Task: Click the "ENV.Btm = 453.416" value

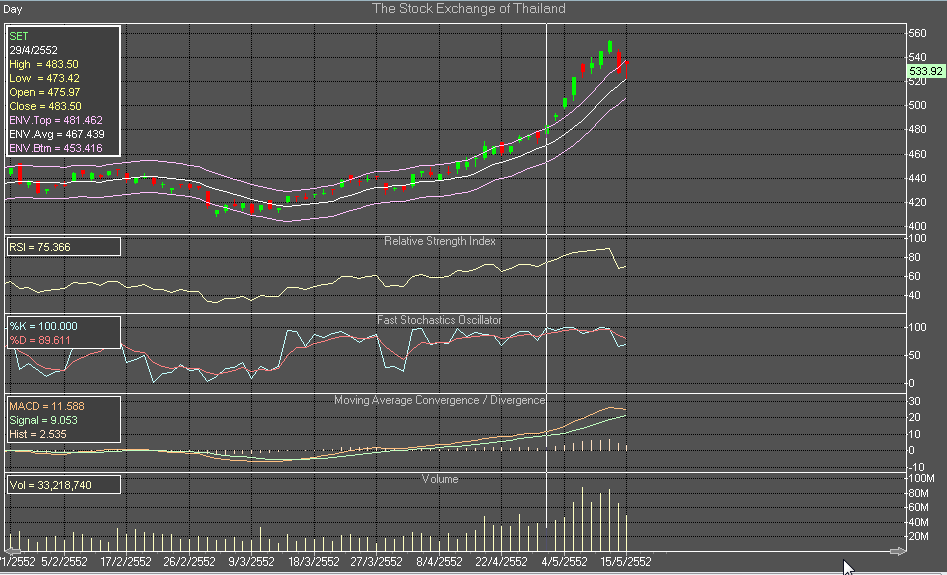Action: 56,148
